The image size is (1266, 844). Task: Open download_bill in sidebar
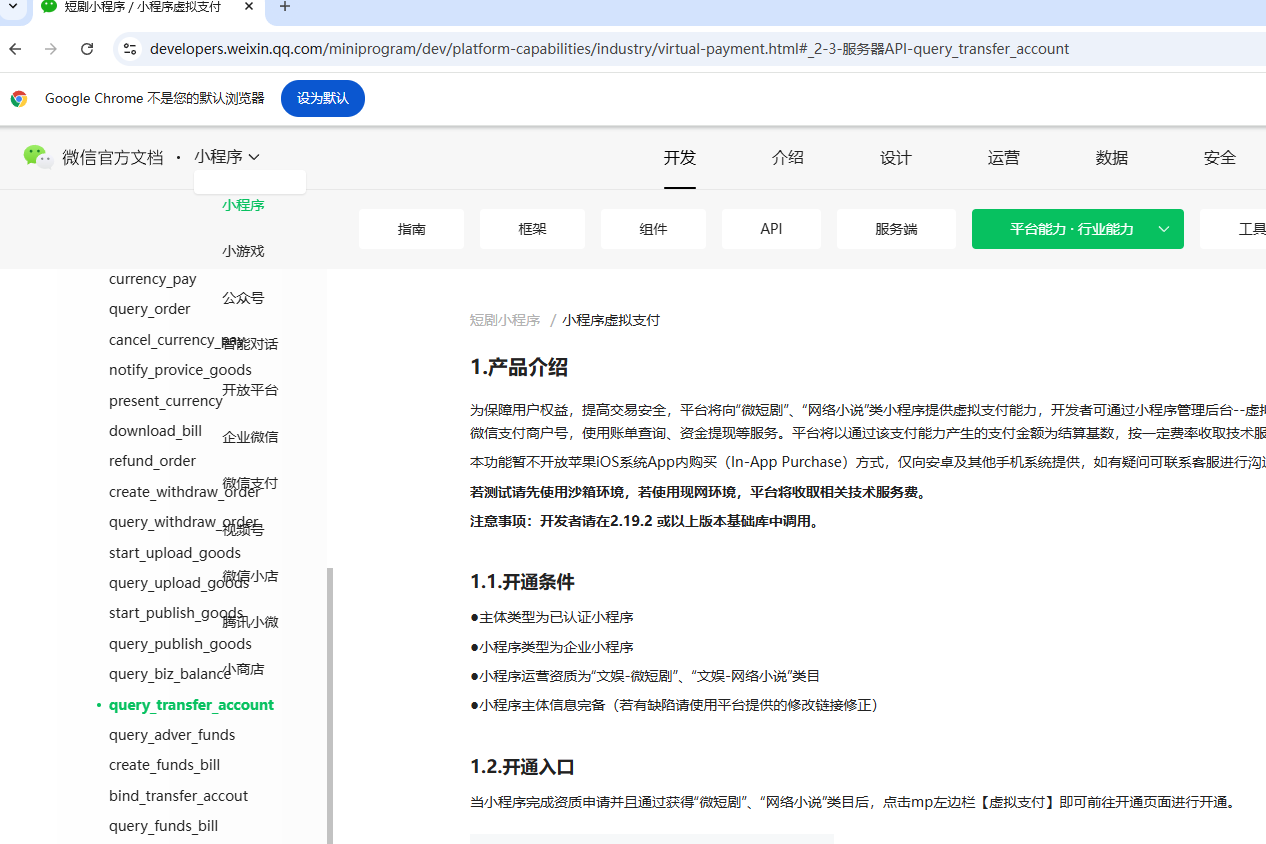[155, 431]
